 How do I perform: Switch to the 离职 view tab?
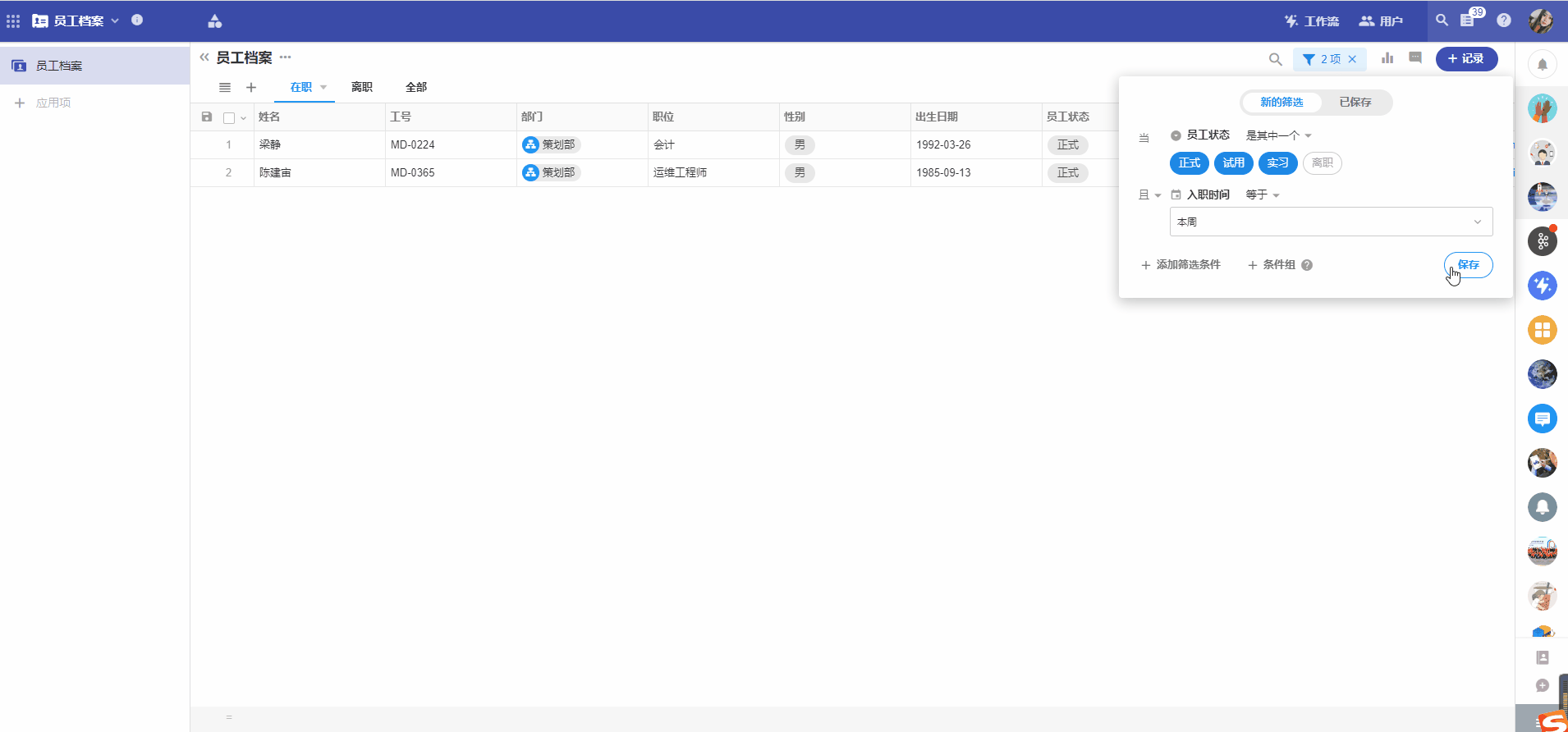(x=362, y=87)
